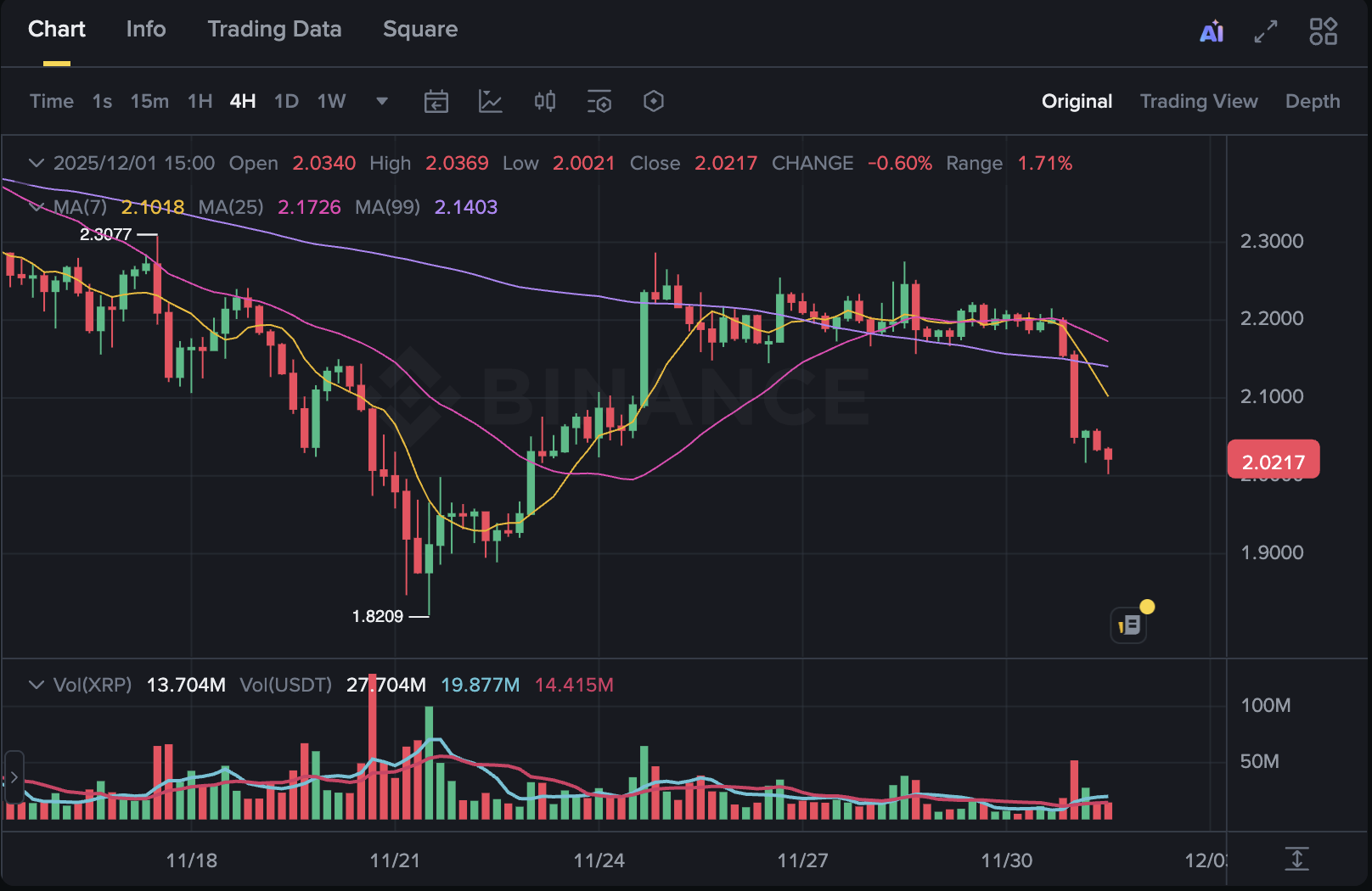Select the 15m time interval
The image size is (1372, 891).
tap(149, 102)
